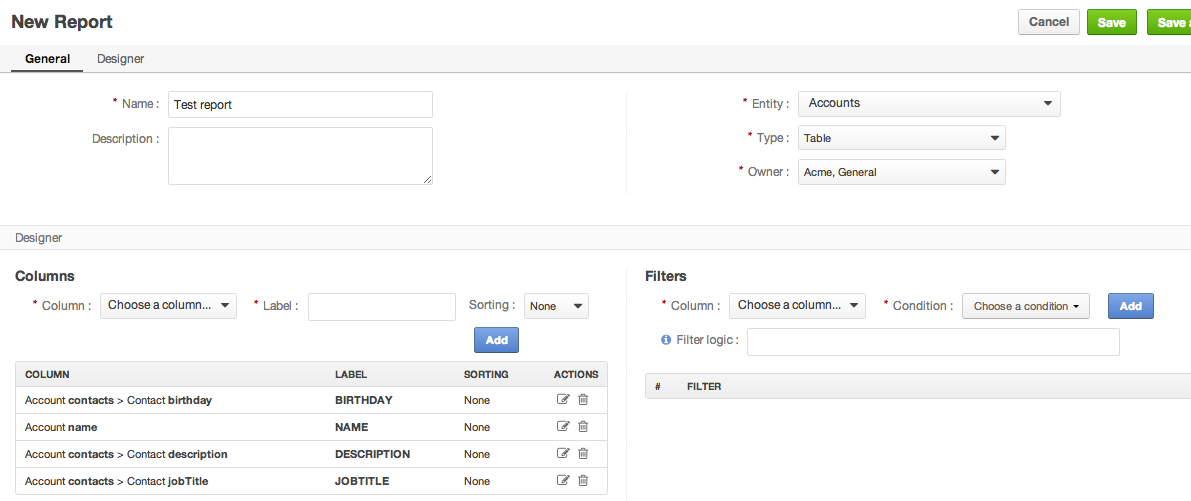Open Choose a condition dropdown in Filters

(x=1025, y=307)
